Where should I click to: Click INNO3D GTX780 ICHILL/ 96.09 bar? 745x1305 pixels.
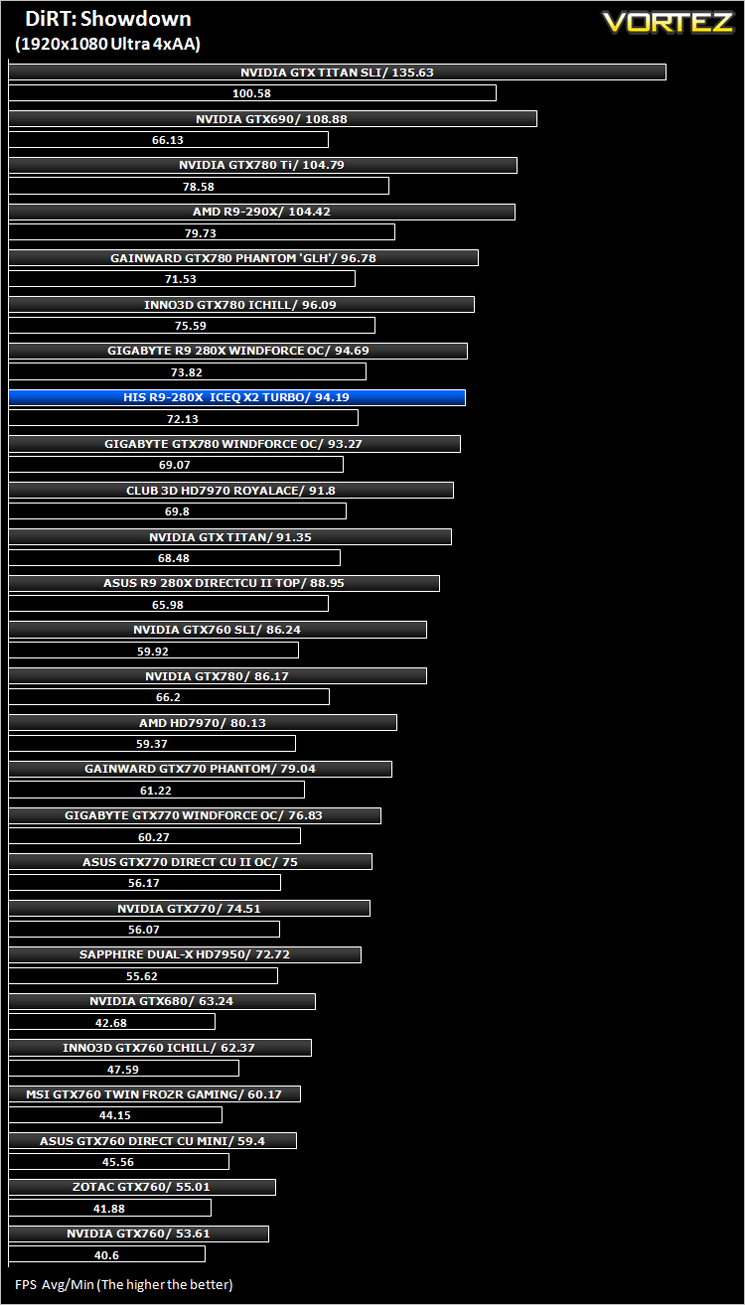pyautogui.click(x=241, y=304)
